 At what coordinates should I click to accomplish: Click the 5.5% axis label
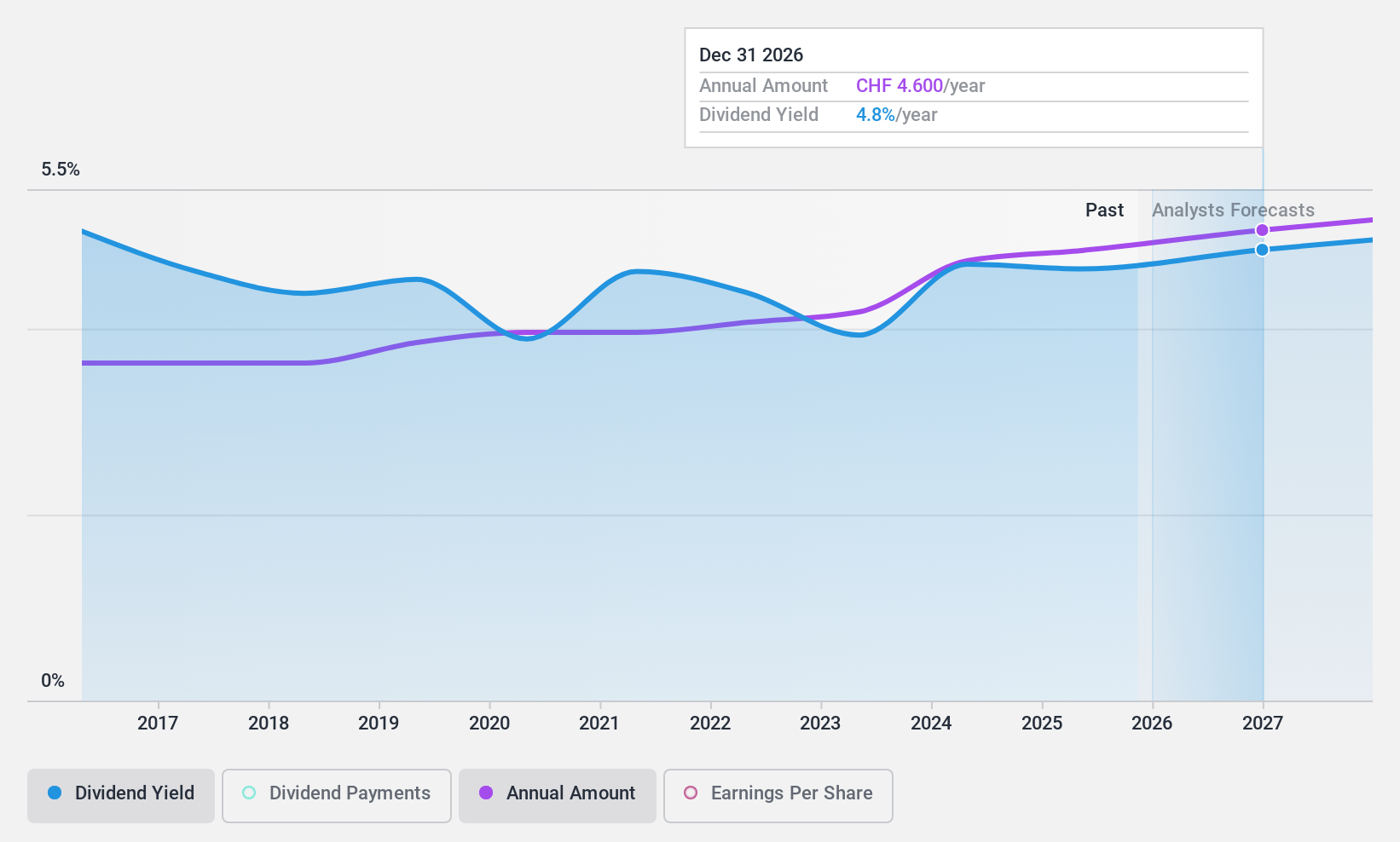(x=61, y=169)
